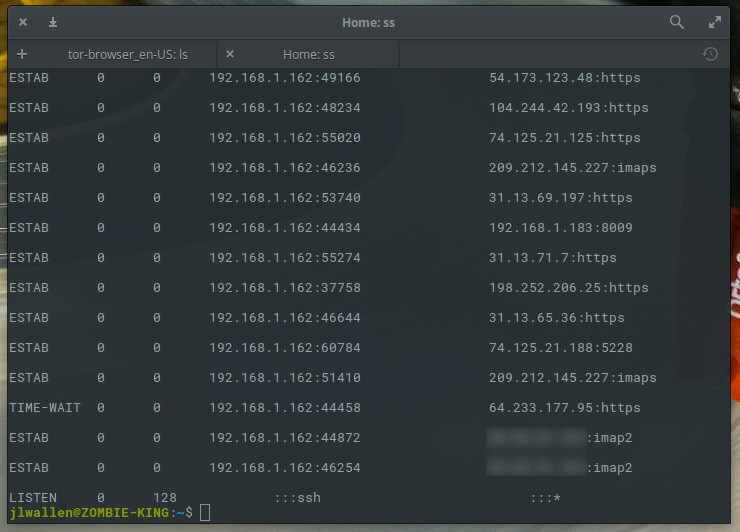Add a new terminal tab with plus icon
The image size is (740, 532).
22,54
